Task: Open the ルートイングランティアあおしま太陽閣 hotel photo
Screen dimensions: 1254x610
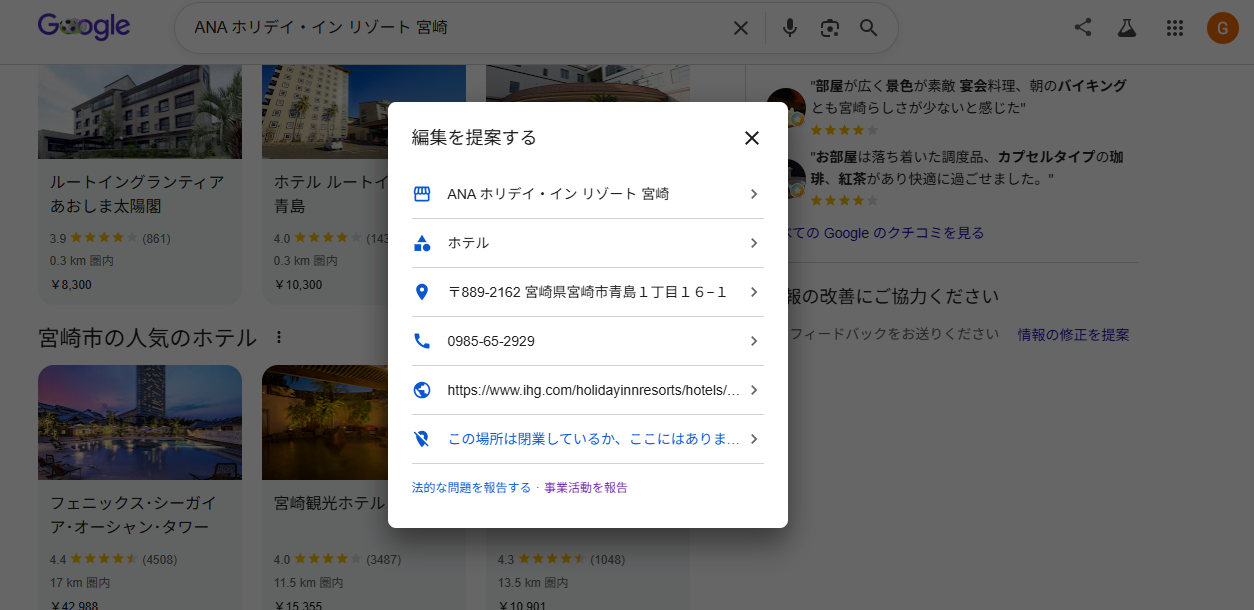Action: point(140,112)
